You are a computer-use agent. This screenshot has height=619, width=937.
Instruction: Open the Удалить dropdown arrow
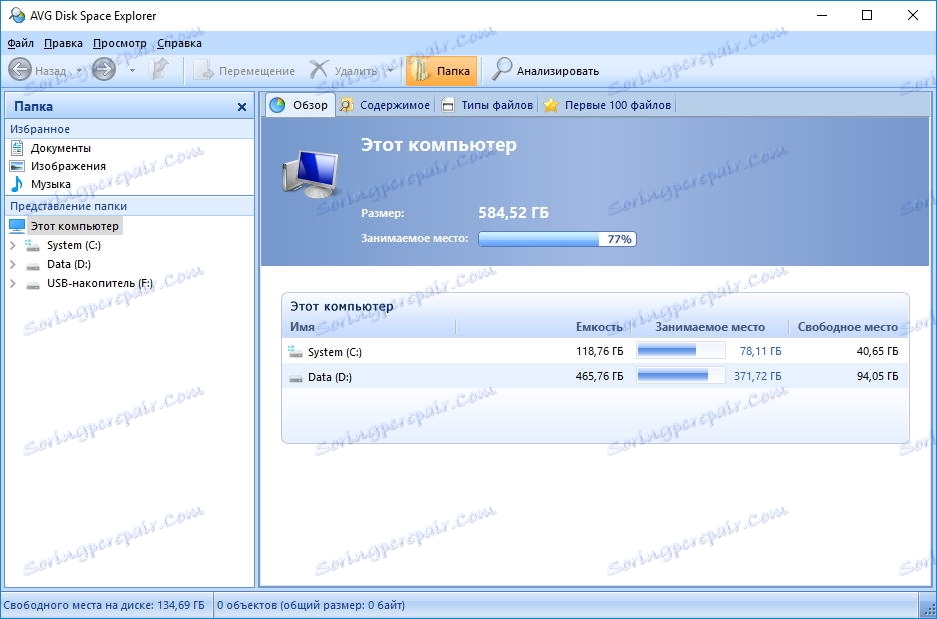click(x=391, y=71)
